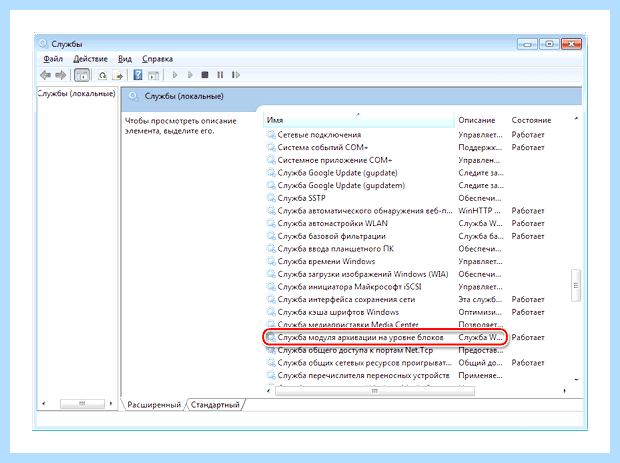Export the list via toolbar icon
The height and width of the screenshot is (463, 620).
[x=118, y=75]
